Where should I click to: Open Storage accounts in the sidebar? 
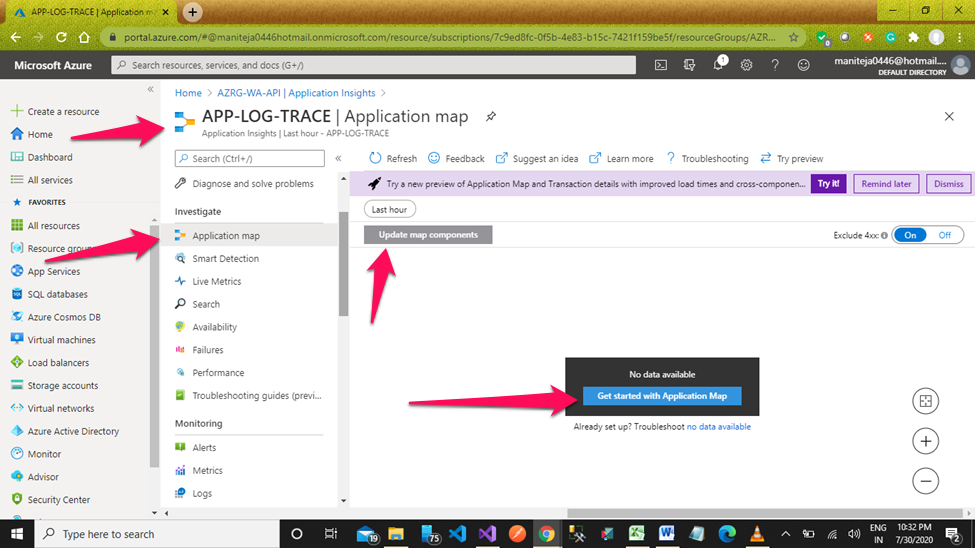54,386
